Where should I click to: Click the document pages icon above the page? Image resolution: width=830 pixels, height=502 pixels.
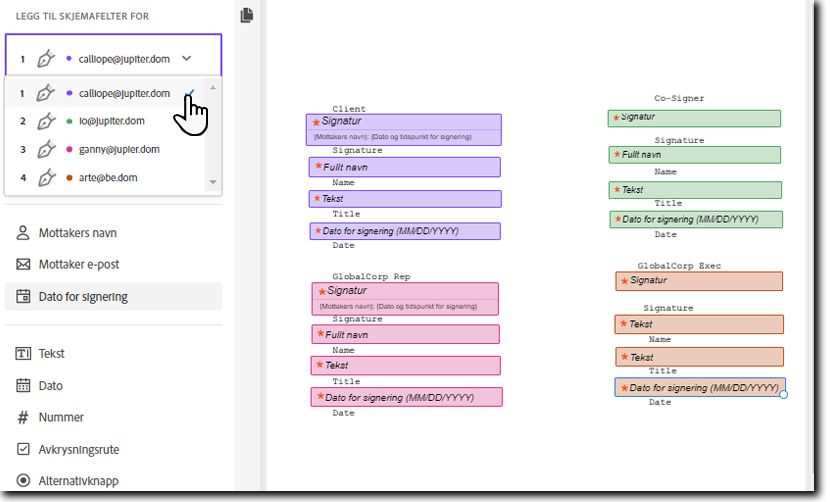pyautogui.click(x=247, y=15)
